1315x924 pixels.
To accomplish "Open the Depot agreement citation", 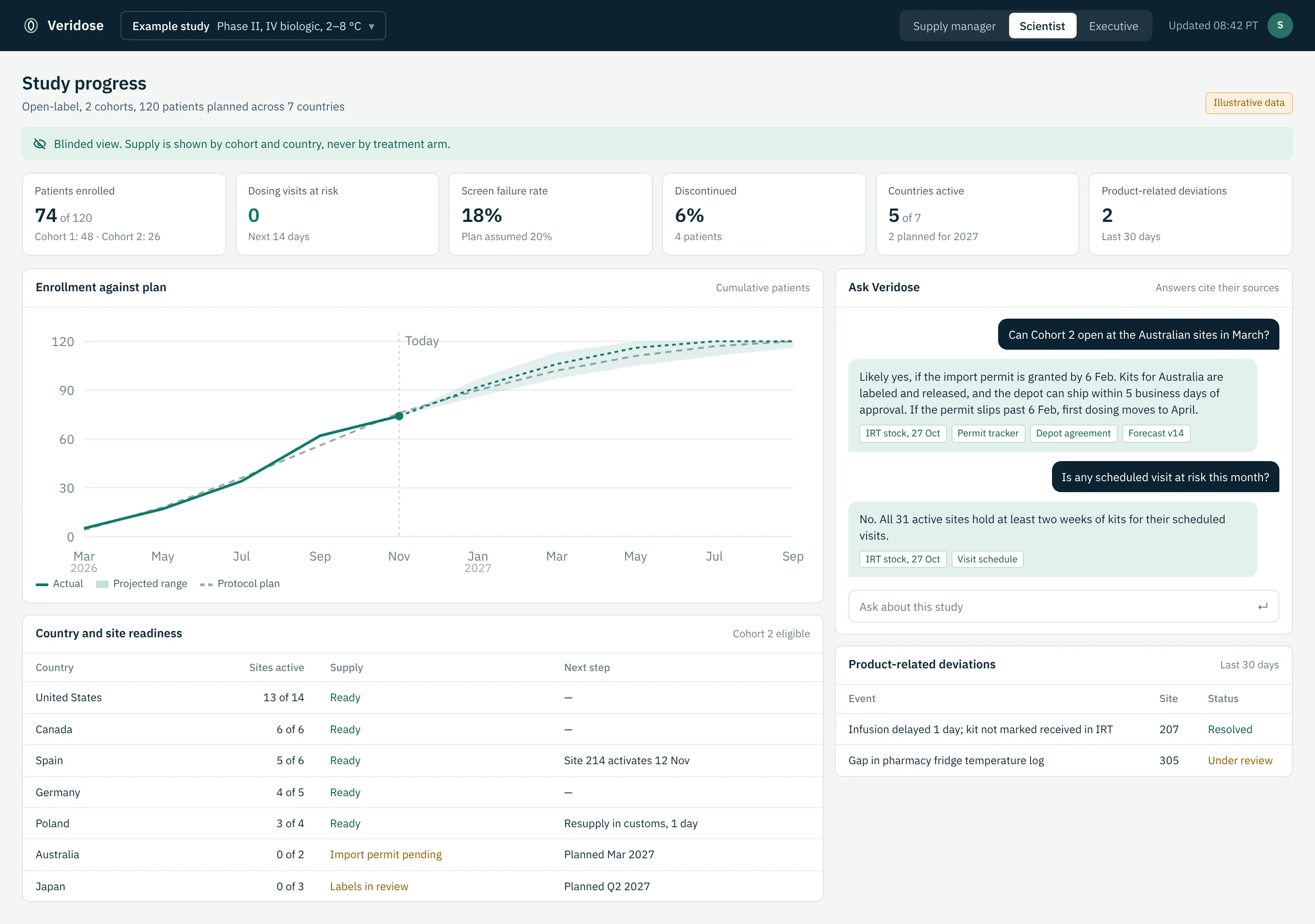I will pyautogui.click(x=1073, y=433).
